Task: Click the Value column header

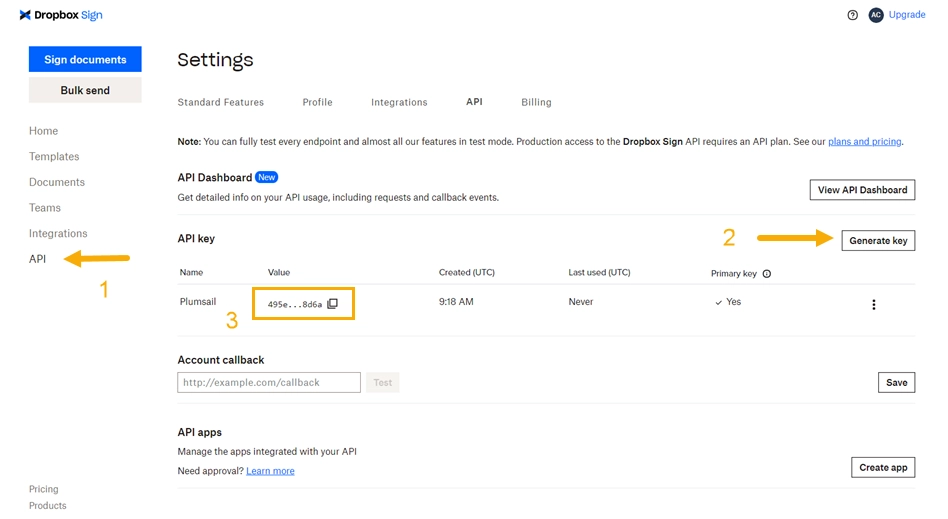Action: tap(279, 272)
